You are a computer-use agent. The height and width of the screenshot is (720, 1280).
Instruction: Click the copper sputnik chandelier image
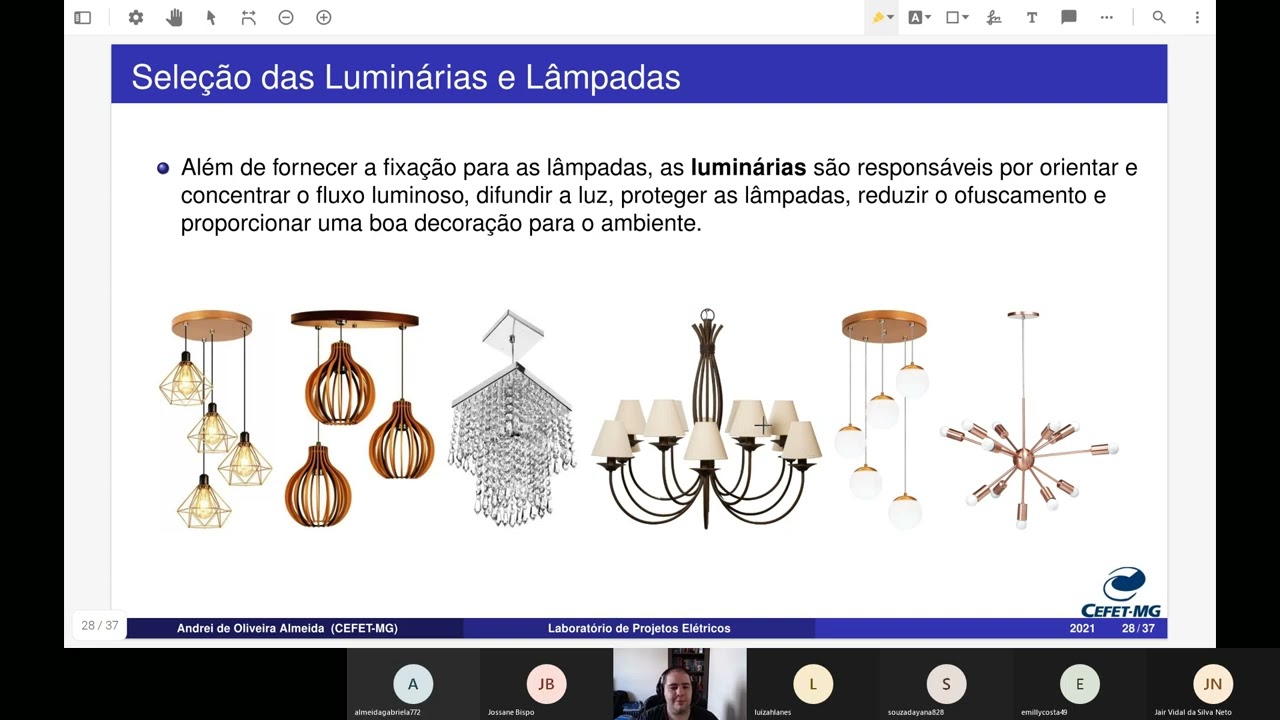pos(1028,420)
